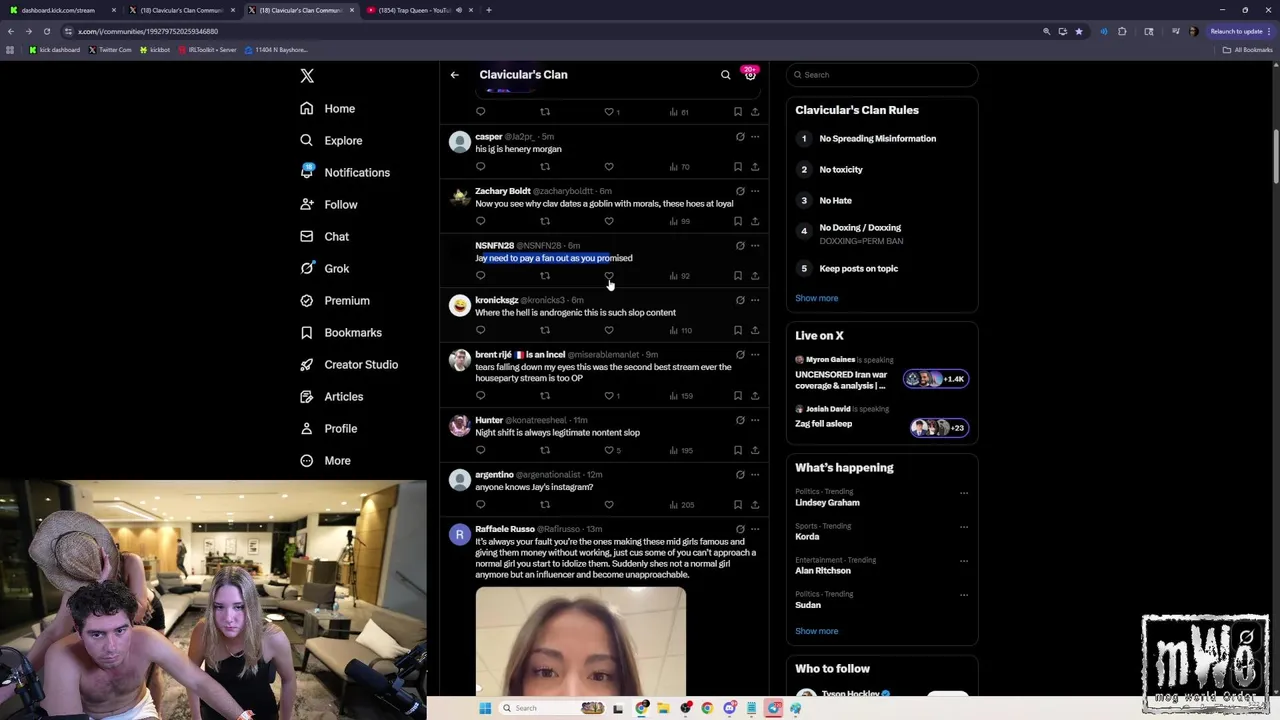Screen dimensions: 1280x720
Task: Open Explore in sidebar
Action: click(331, 140)
